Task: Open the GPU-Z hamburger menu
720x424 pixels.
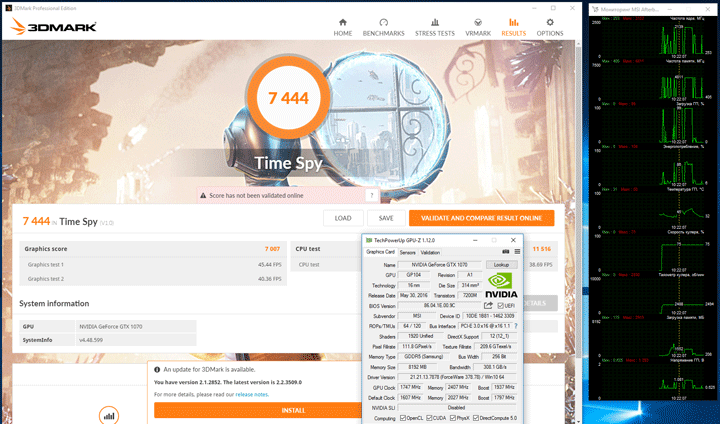Action: click(x=517, y=251)
